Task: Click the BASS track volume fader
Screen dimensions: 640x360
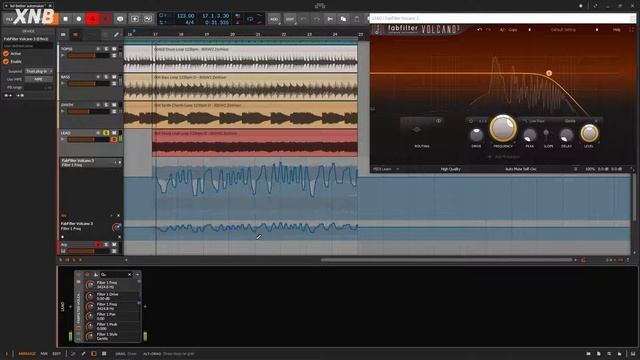Action: pyautogui.click(x=88, y=83)
